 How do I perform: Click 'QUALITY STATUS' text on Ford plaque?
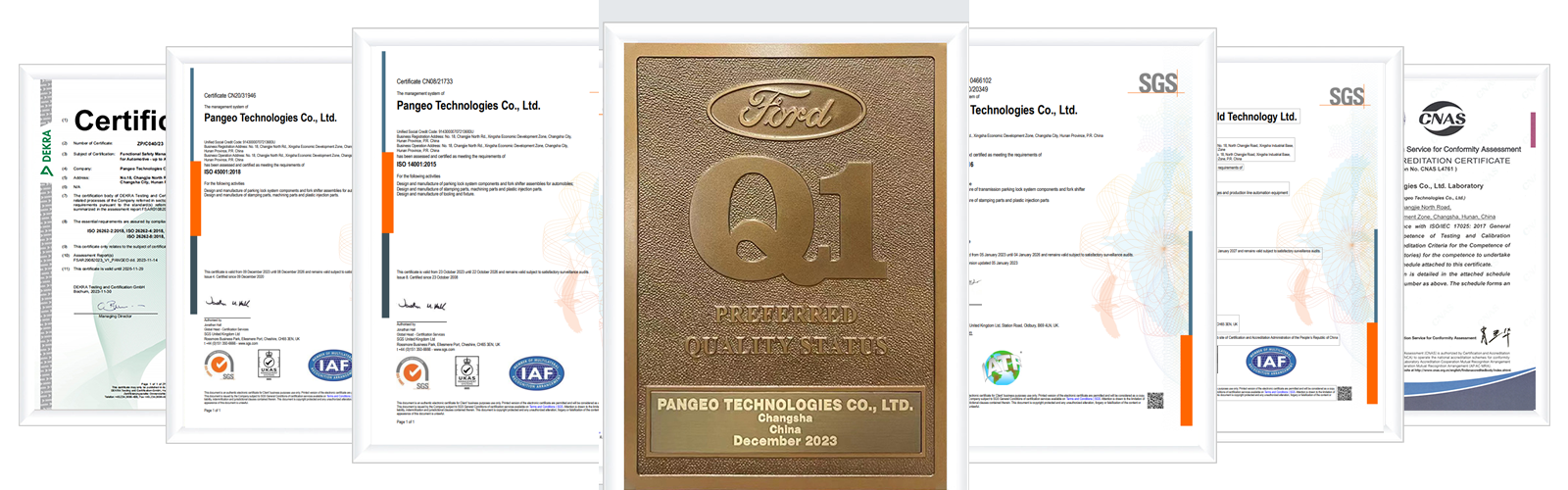[785, 346]
